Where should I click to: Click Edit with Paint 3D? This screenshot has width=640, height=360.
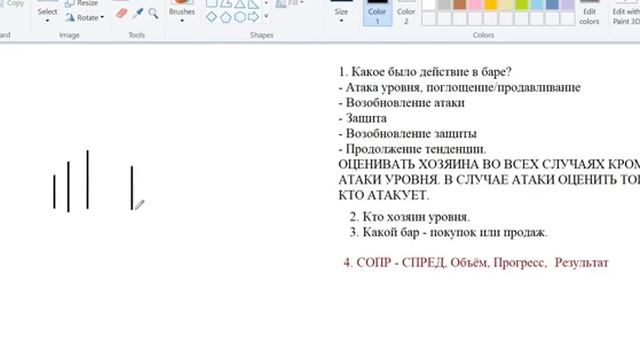(625, 13)
